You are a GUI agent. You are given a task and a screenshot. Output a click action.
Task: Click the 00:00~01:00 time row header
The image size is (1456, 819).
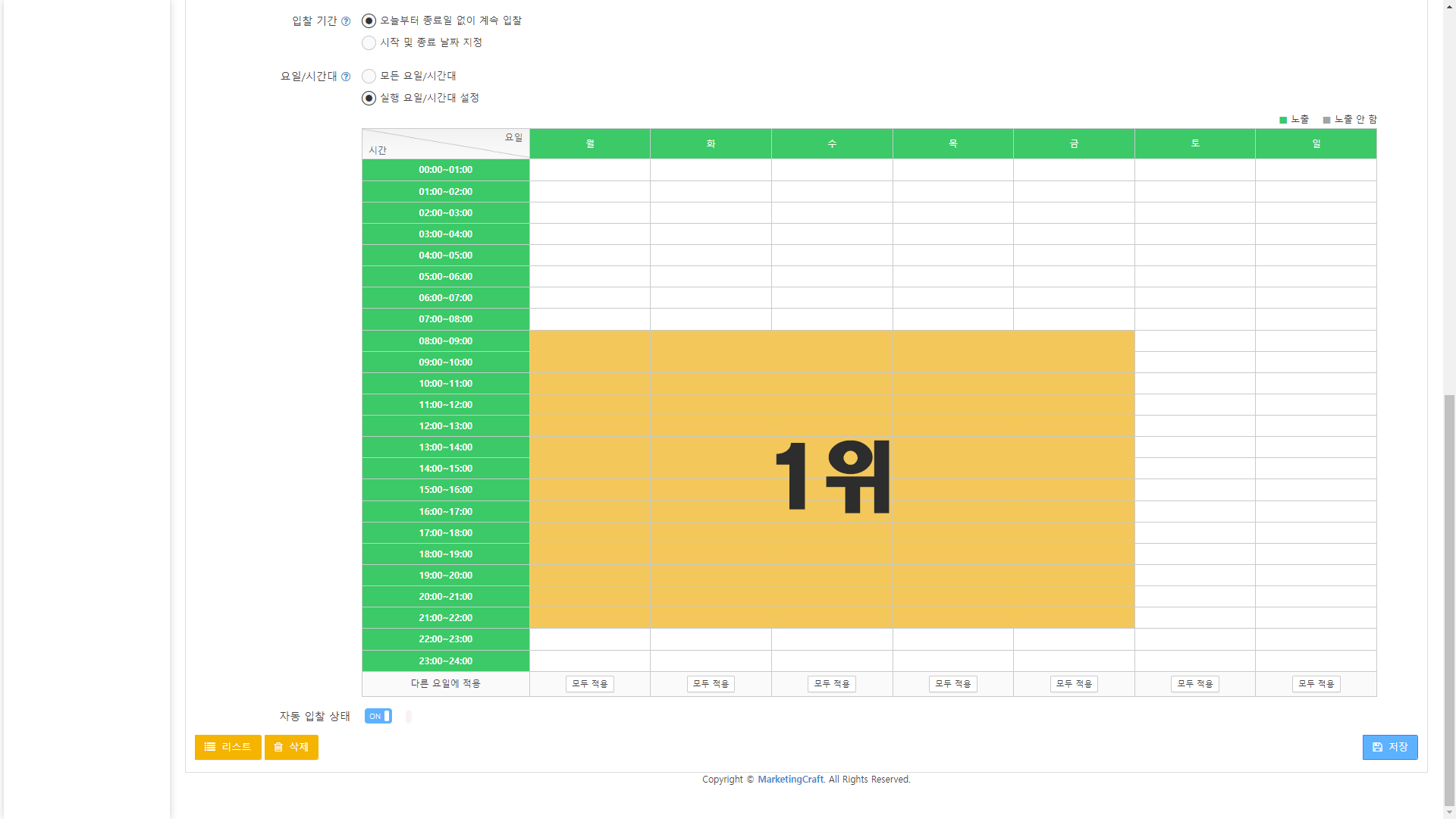pos(446,170)
